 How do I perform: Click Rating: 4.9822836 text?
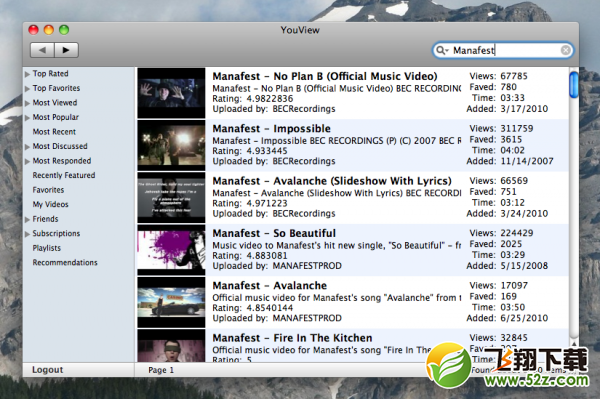tap(253, 99)
